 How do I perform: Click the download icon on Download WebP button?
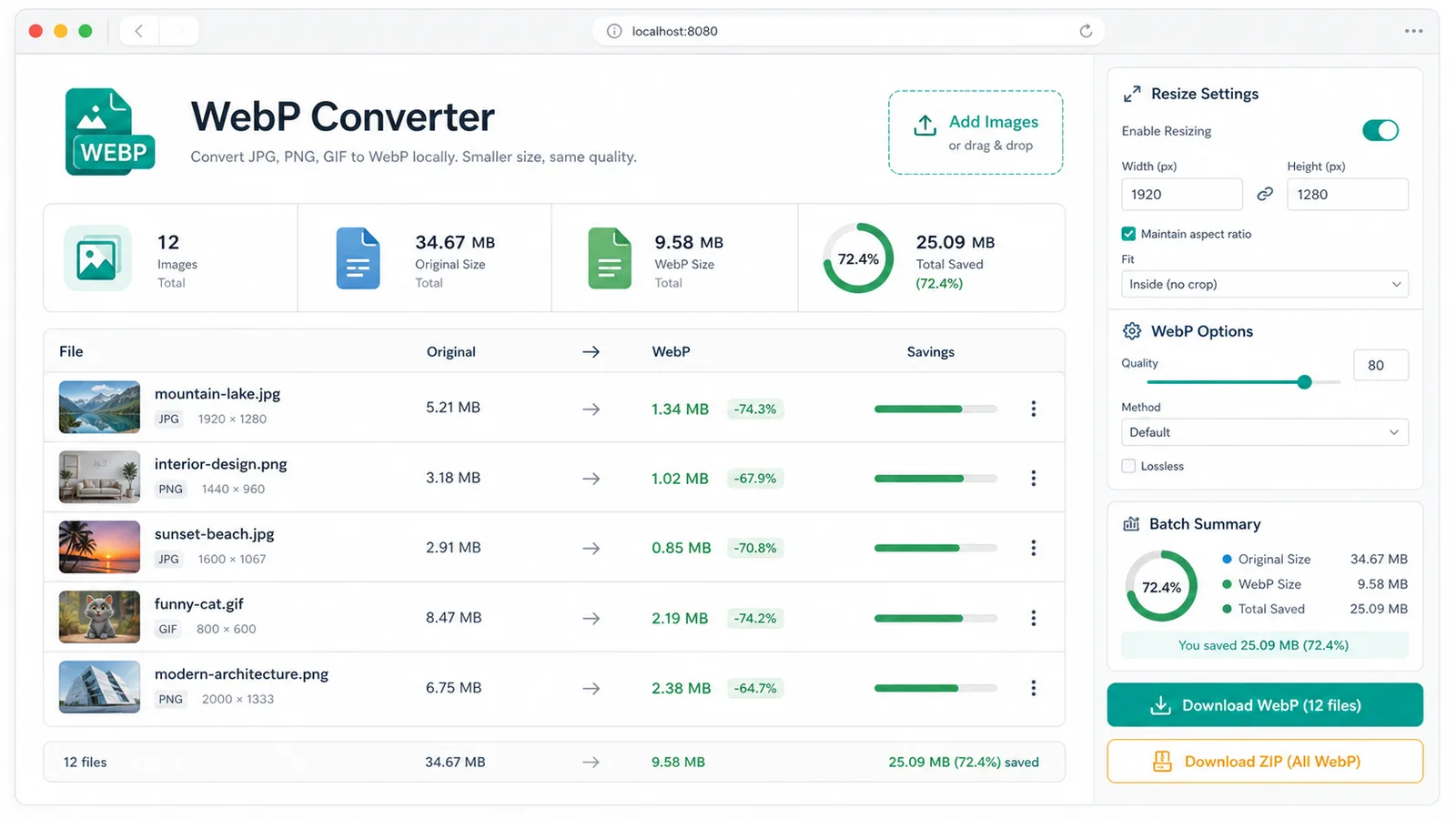point(1161,705)
